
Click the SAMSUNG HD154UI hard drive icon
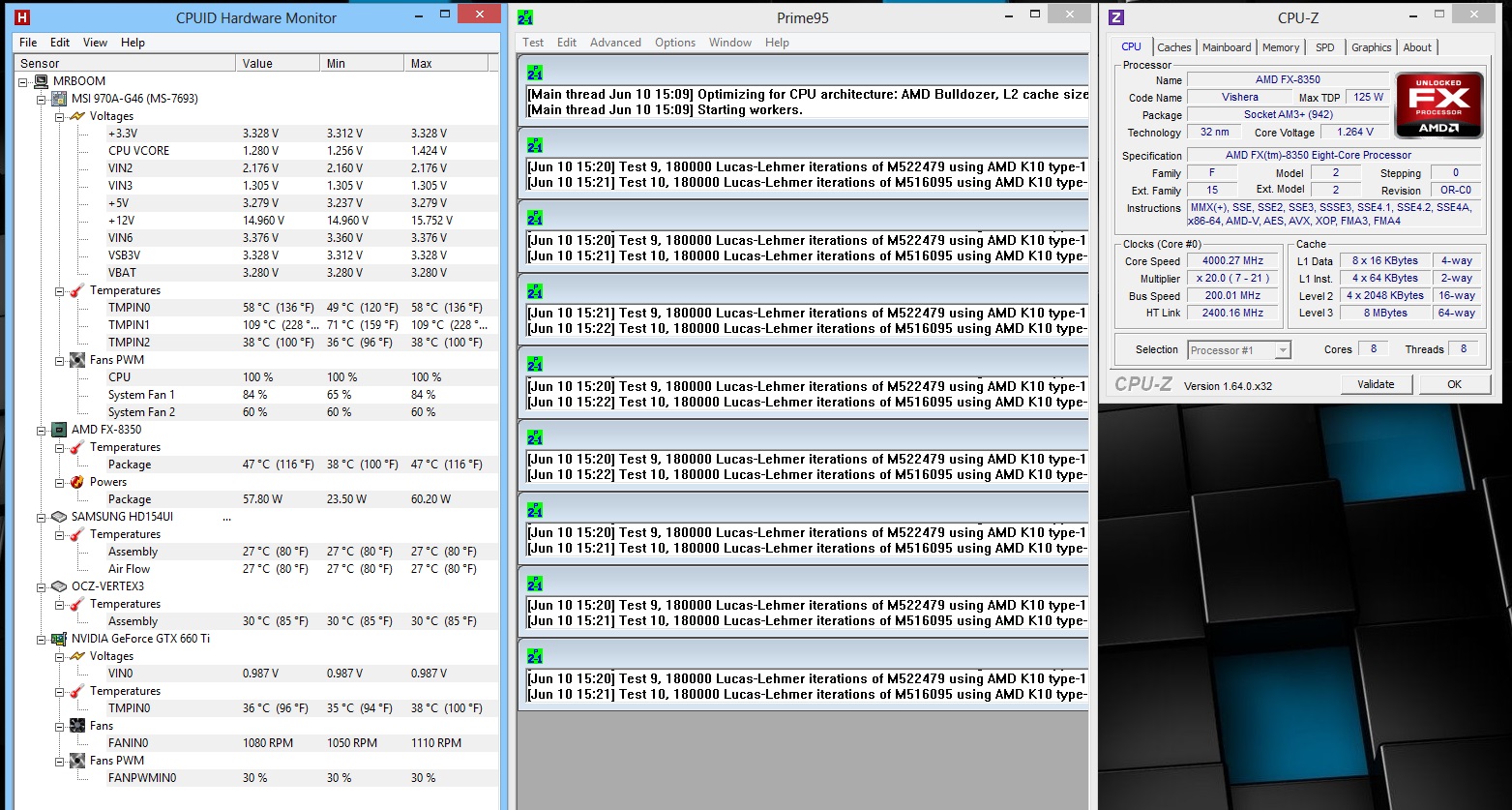pyautogui.click(x=59, y=517)
